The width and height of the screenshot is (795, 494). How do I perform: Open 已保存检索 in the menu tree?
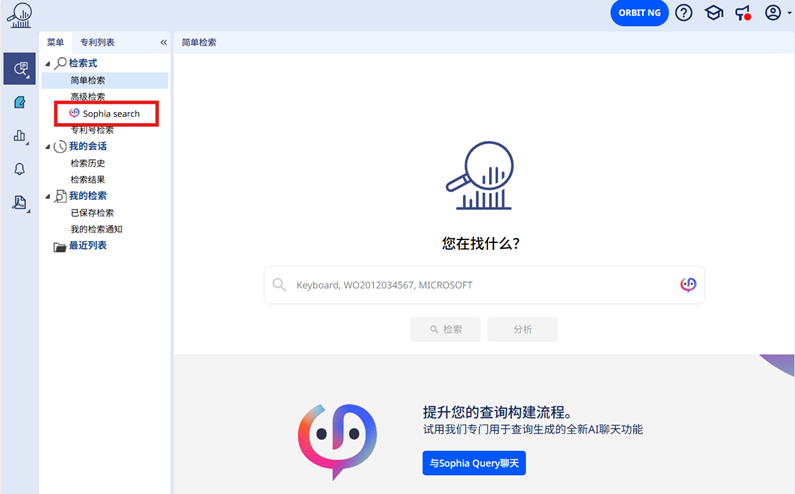pos(92,213)
